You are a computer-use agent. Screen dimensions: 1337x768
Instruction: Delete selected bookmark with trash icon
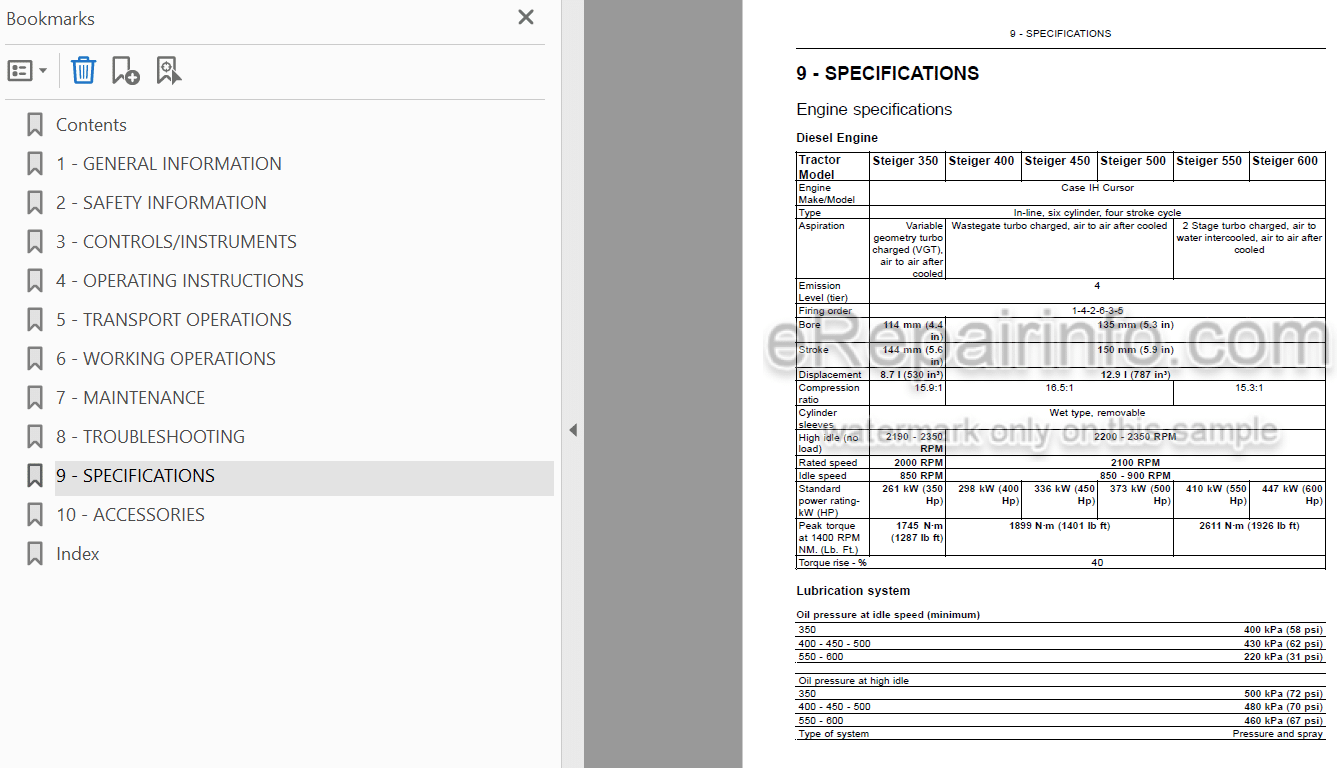[x=84, y=71]
